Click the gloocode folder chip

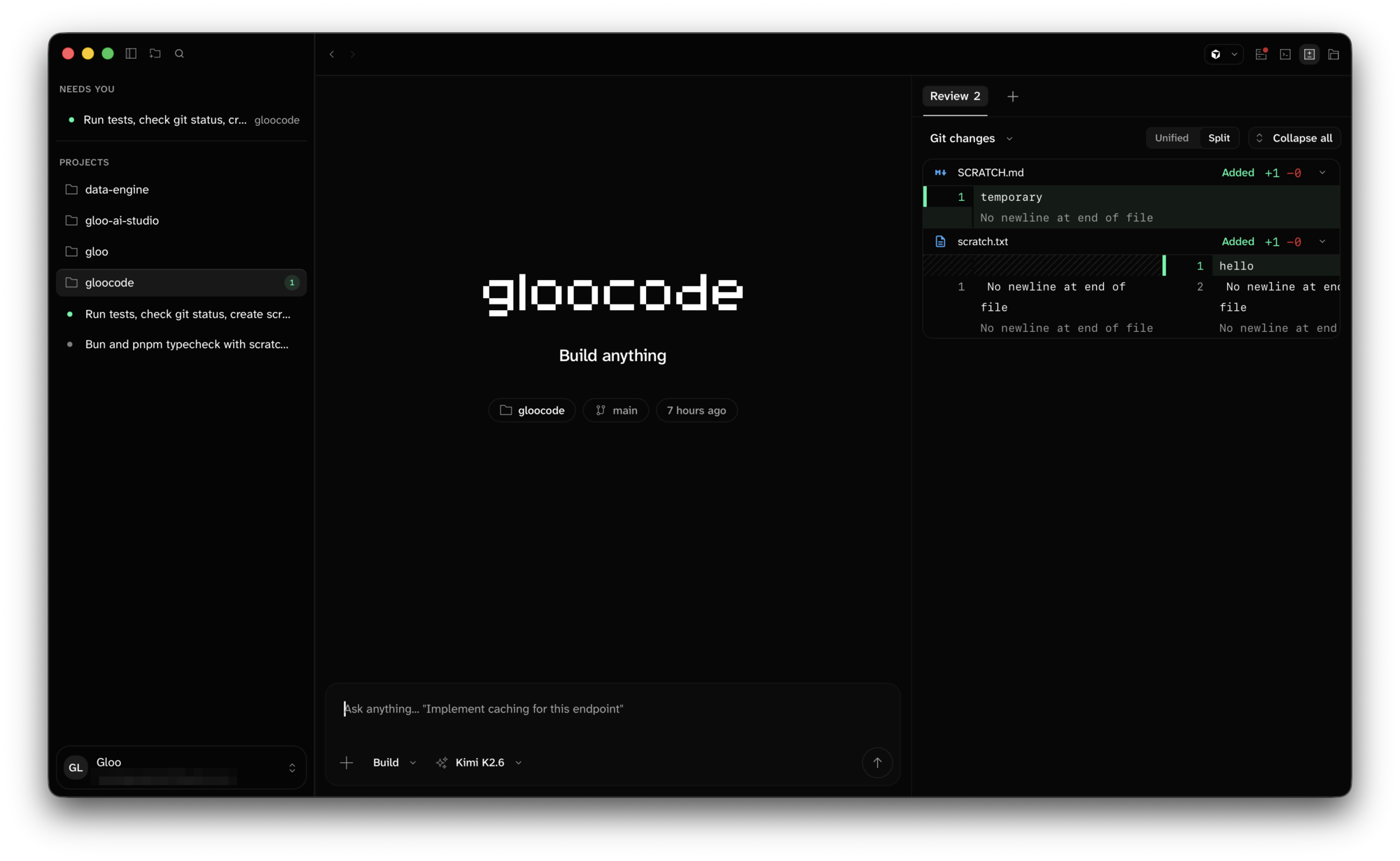point(532,410)
